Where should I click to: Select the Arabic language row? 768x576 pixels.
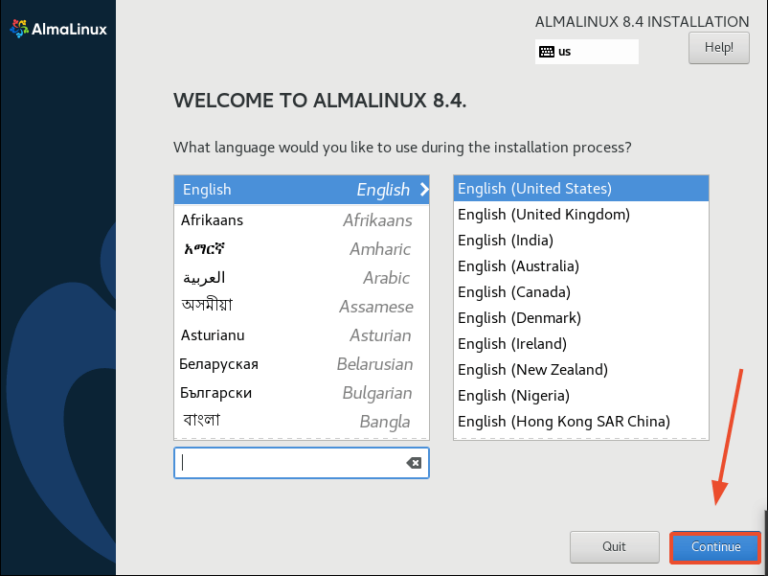(x=301, y=278)
